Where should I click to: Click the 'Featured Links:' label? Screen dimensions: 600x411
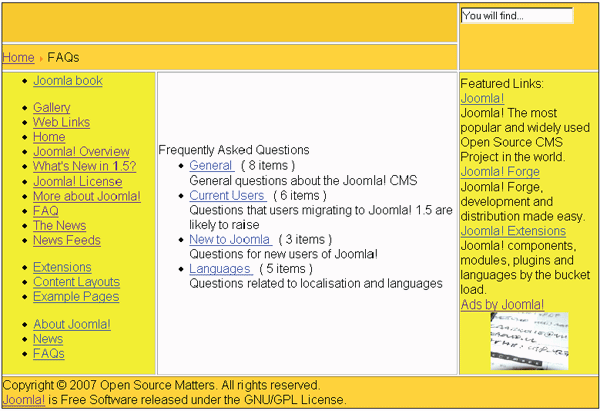[x=502, y=84]
